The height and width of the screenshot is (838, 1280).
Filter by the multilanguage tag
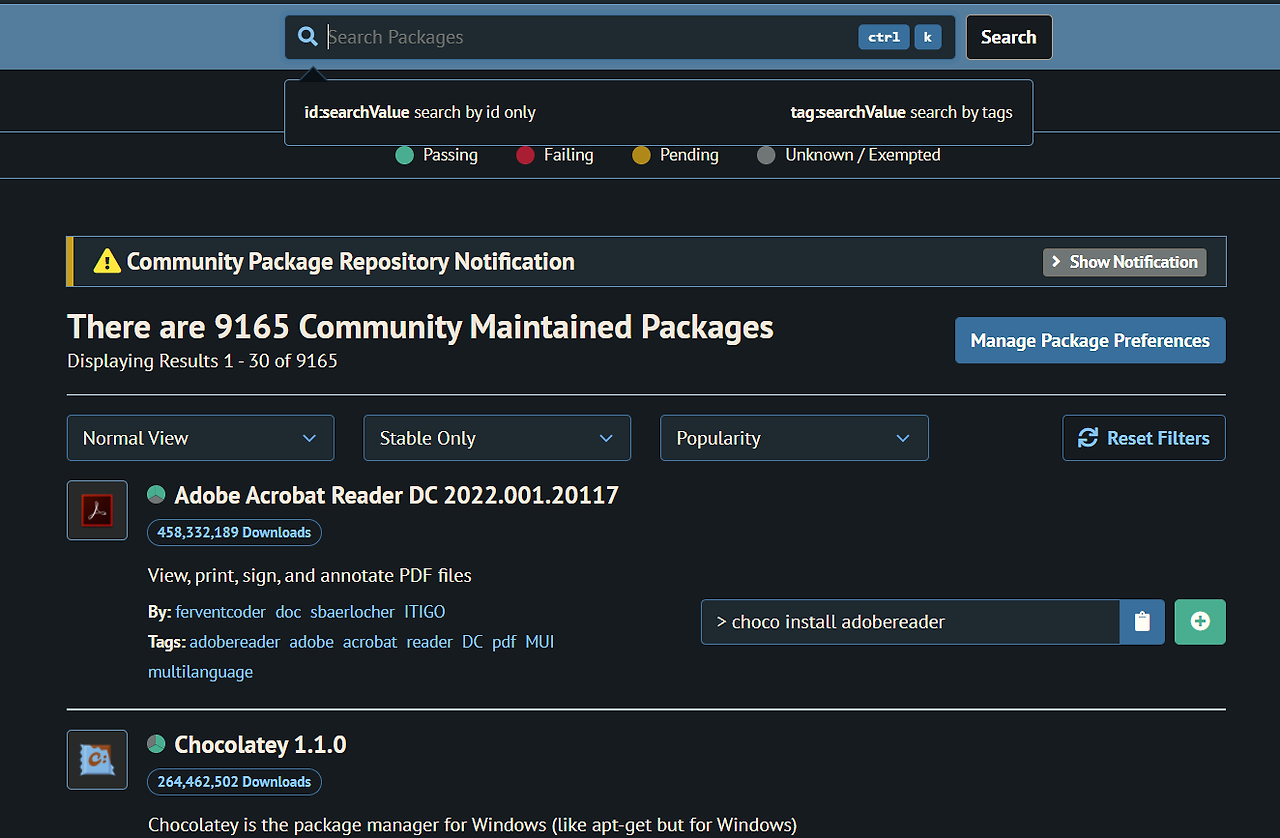pyautogui.click(x=200, y=672)
